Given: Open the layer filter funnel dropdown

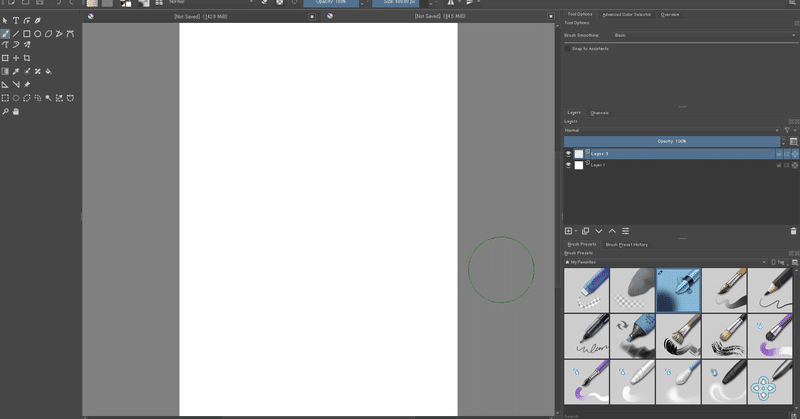Looking at the screenshot, I should coord(789,130).
